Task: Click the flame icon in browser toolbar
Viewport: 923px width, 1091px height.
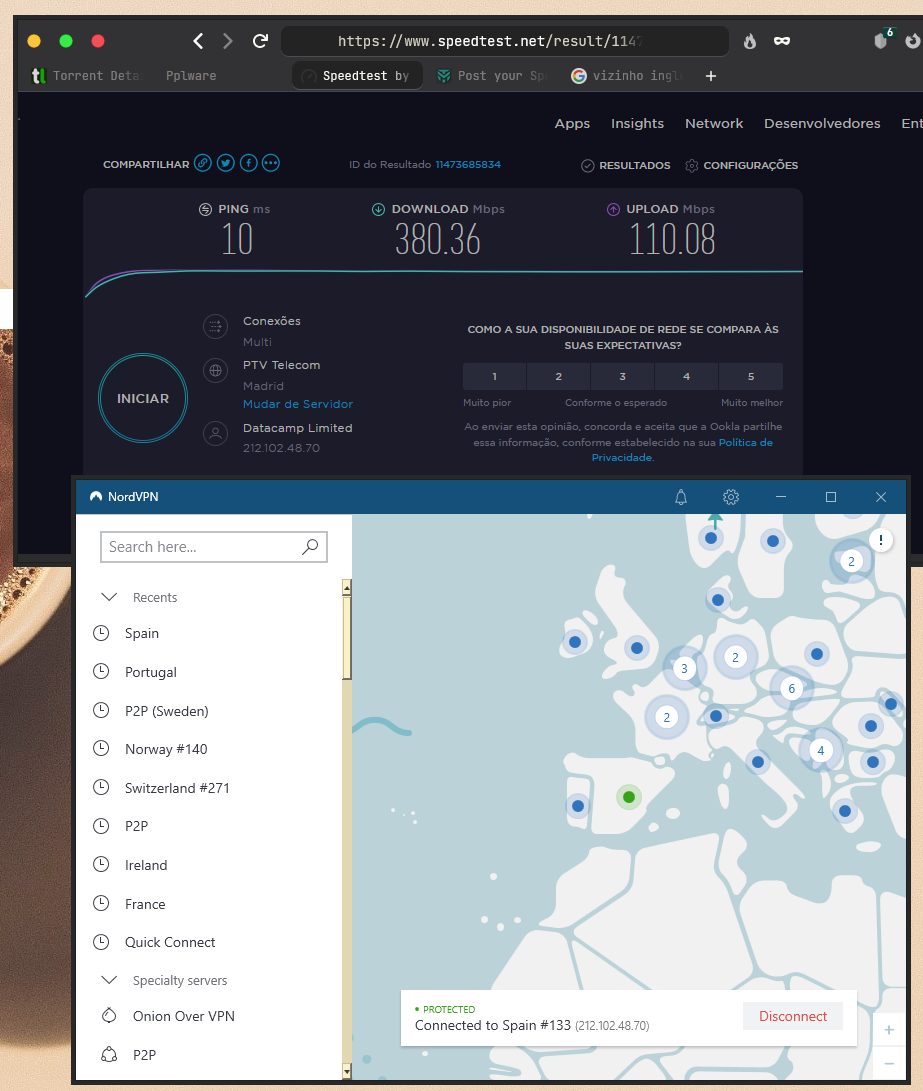Action: click(x=749, y=41)
